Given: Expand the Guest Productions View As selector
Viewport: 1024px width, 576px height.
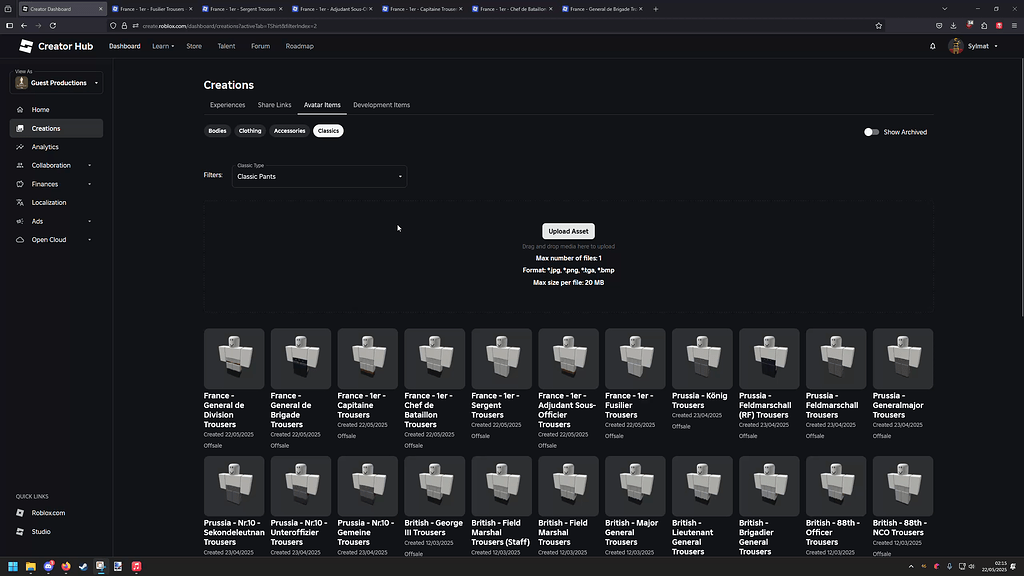Looking at the screenshot, I should coord(55,82).
